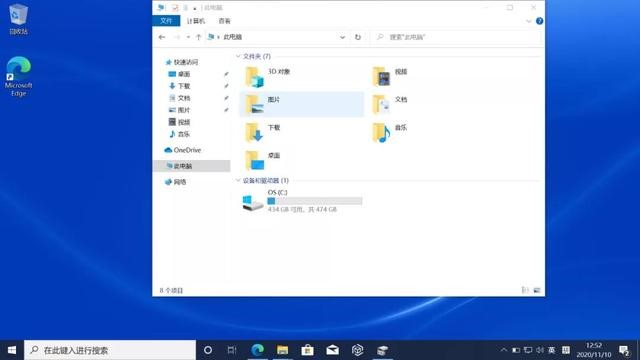The height and width of the screenshot is (360, 640).
Task: Click the Explorer search box
Action: tap(457, 37)
